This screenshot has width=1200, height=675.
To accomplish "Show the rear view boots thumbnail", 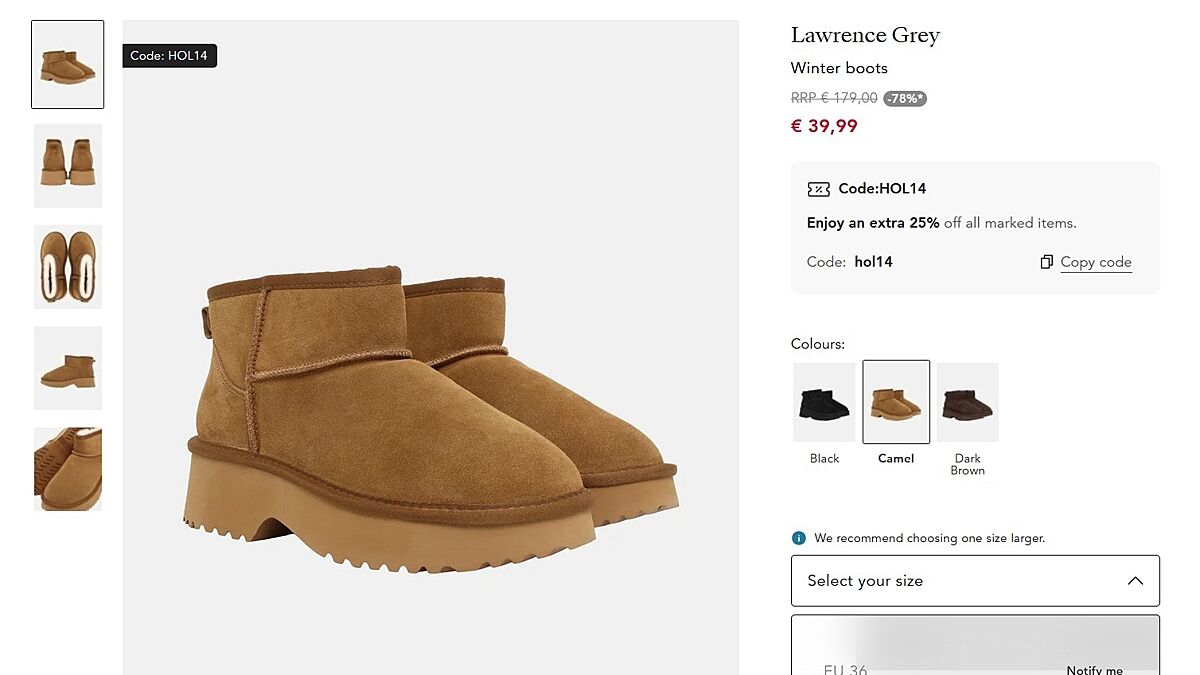I will 68,166.
